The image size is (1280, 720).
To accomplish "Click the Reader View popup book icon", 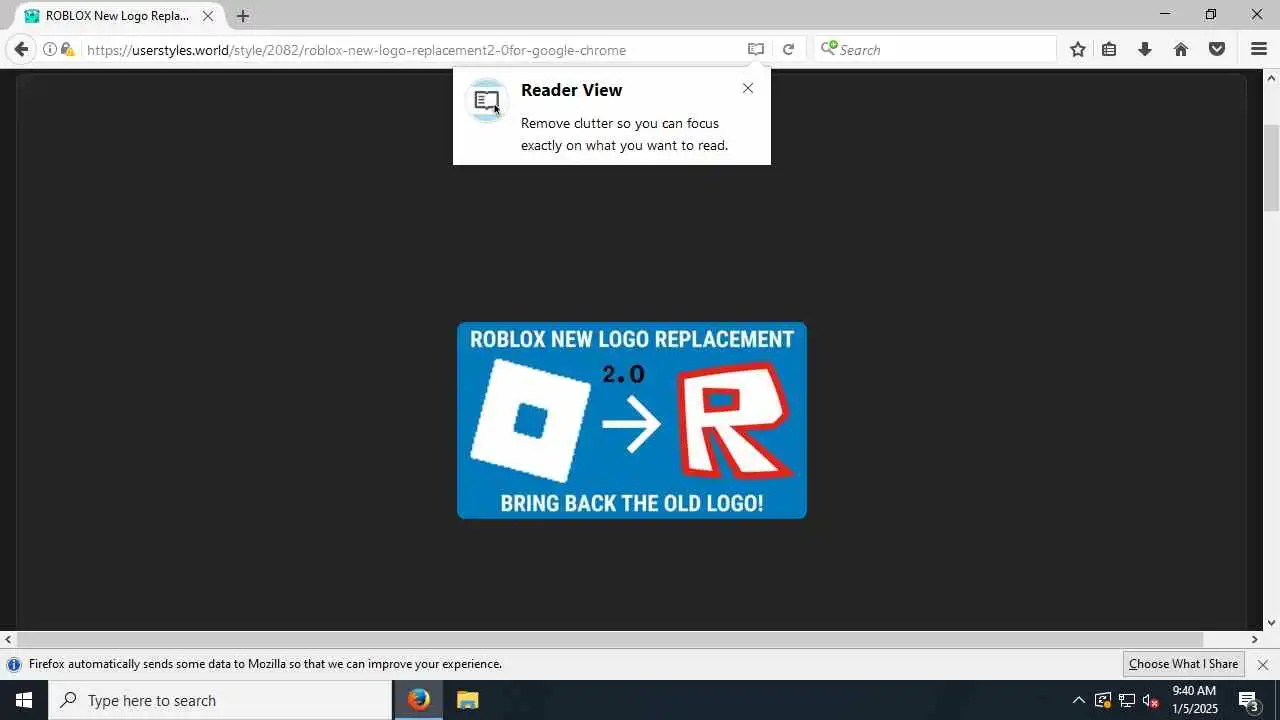I will 487,100.
